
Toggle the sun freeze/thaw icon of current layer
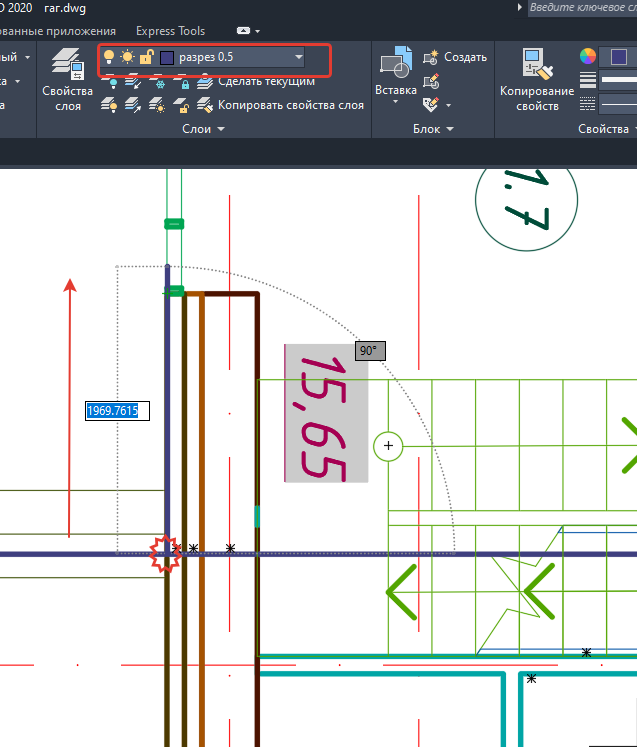coord(127,57)
